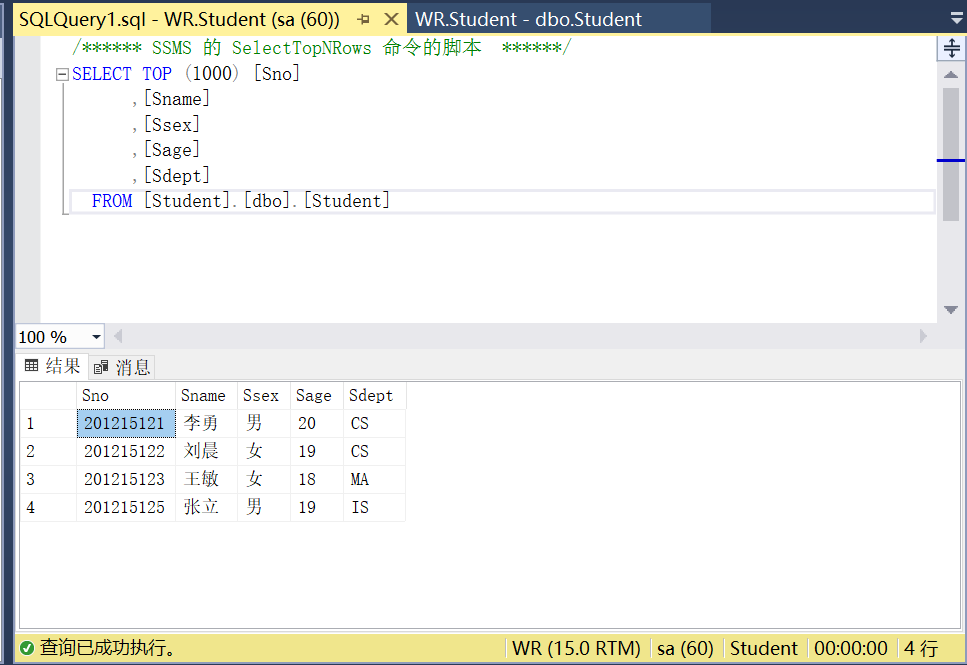Click [Sdept] in the query editor
The image size is (967, 665).
pos(177,176)
